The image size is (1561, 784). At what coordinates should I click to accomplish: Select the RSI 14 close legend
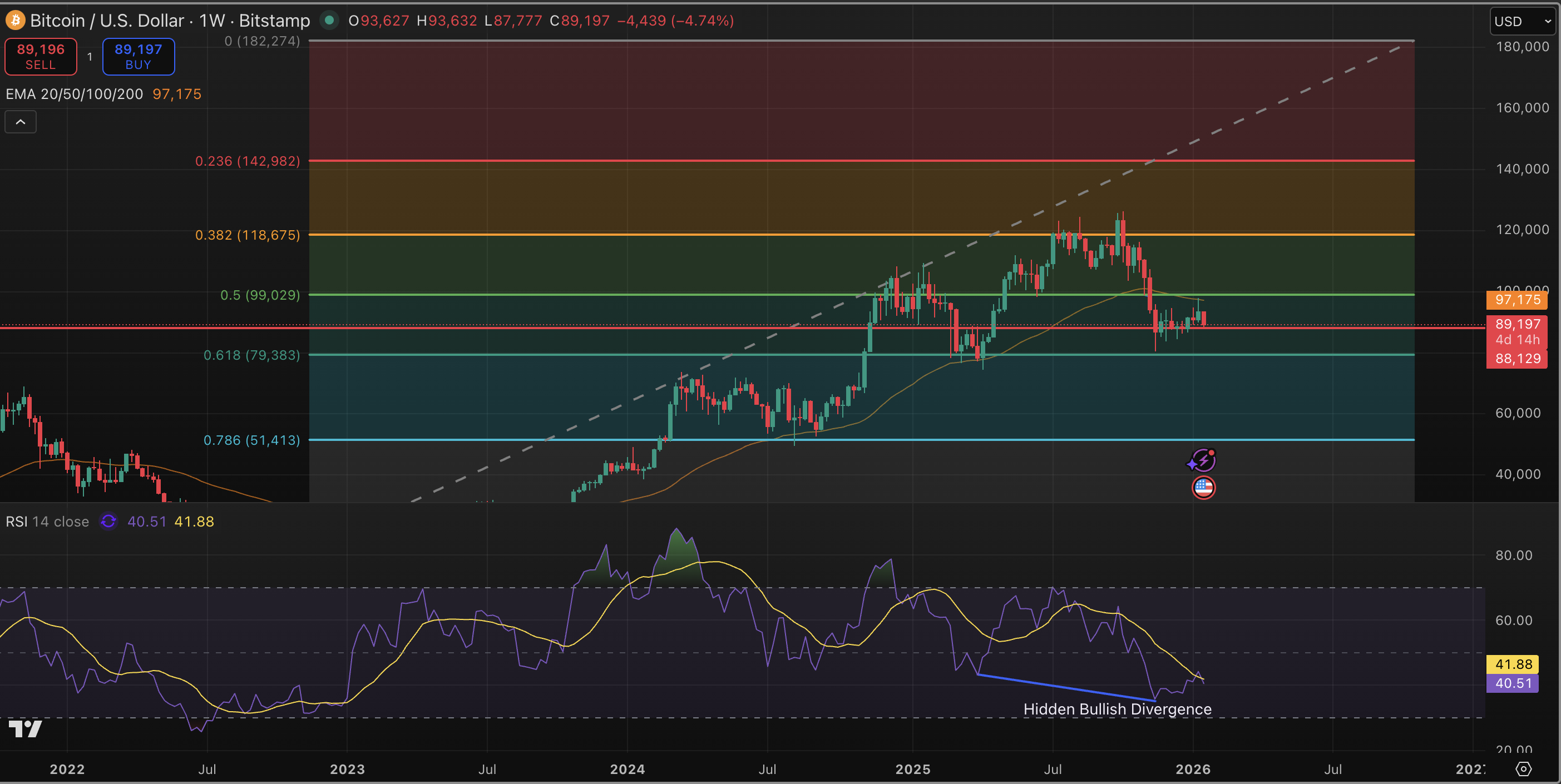[x=47, y=522]
